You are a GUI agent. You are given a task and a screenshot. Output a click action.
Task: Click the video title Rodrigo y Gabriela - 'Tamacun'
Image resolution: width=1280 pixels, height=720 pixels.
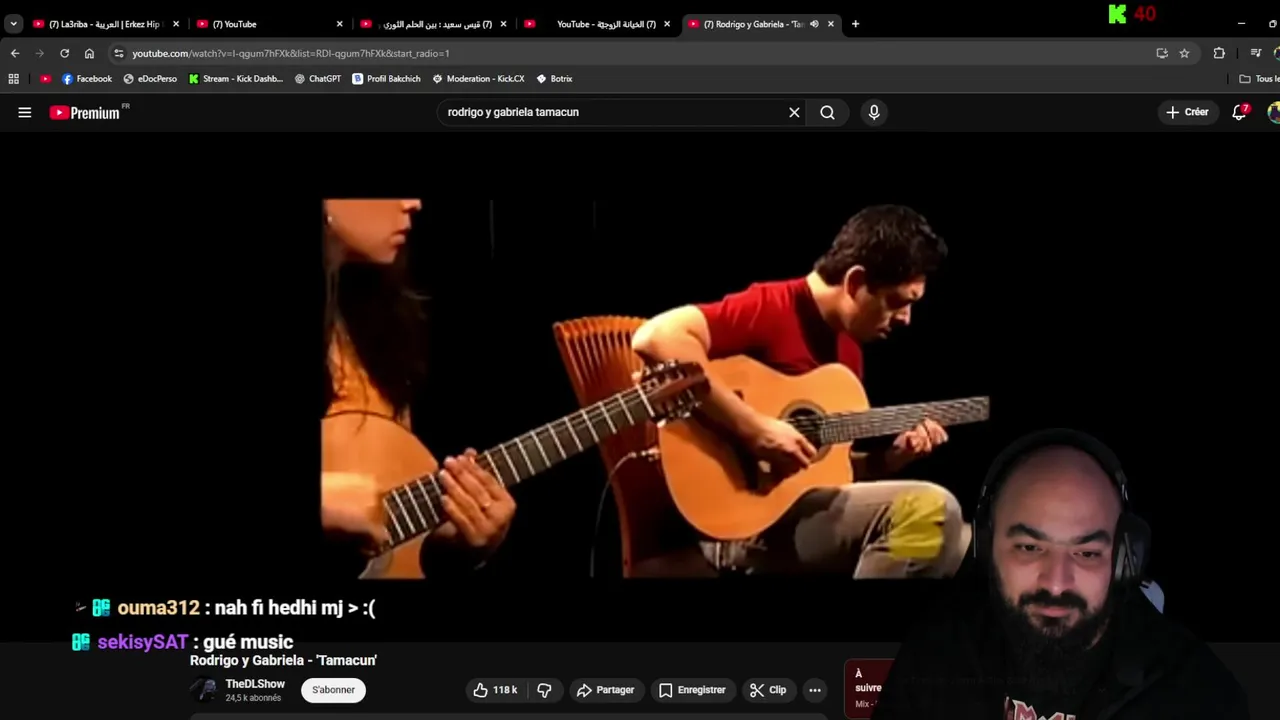coord(283,660)
